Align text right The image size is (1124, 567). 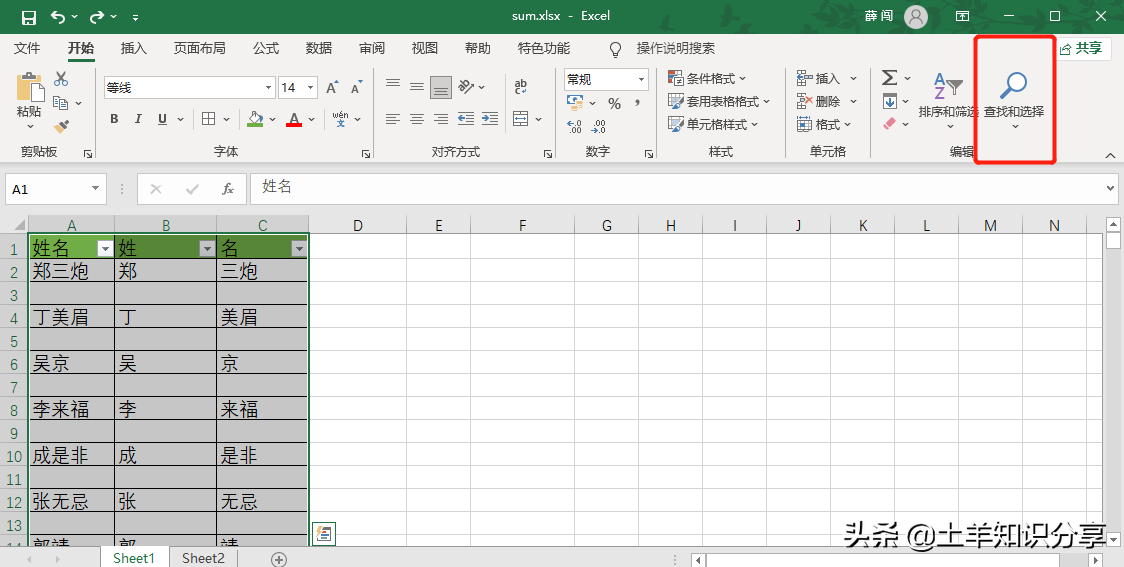(442, 119)
